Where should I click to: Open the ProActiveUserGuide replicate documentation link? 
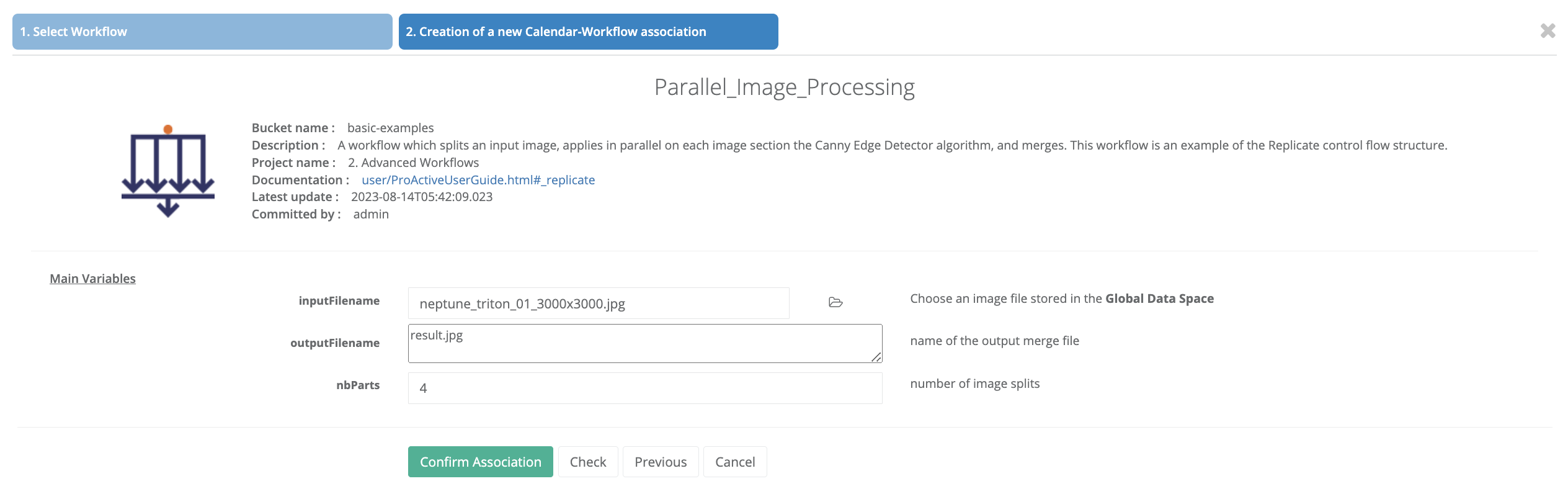coord(478,180)
